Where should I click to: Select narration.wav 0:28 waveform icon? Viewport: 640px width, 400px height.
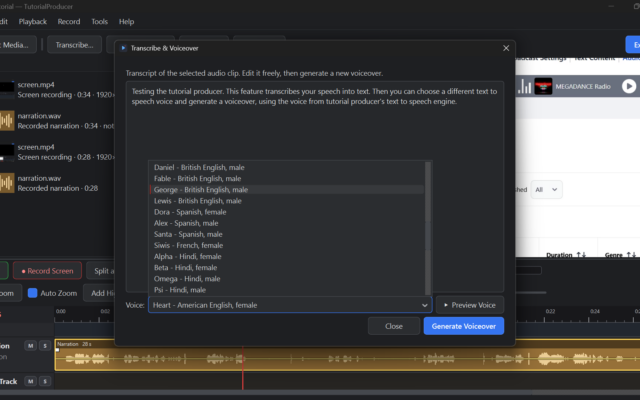tap(7, 183)
